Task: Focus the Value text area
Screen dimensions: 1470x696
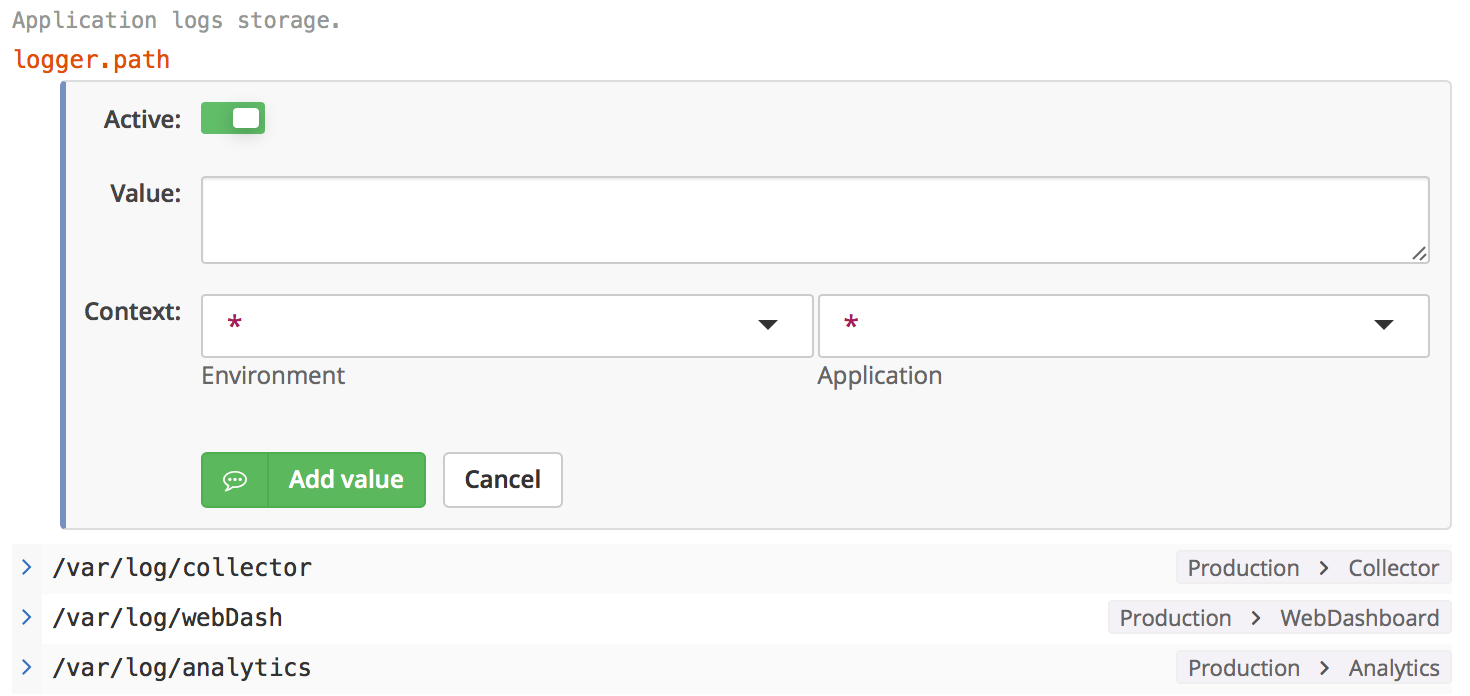Action: tap(815, 220)
